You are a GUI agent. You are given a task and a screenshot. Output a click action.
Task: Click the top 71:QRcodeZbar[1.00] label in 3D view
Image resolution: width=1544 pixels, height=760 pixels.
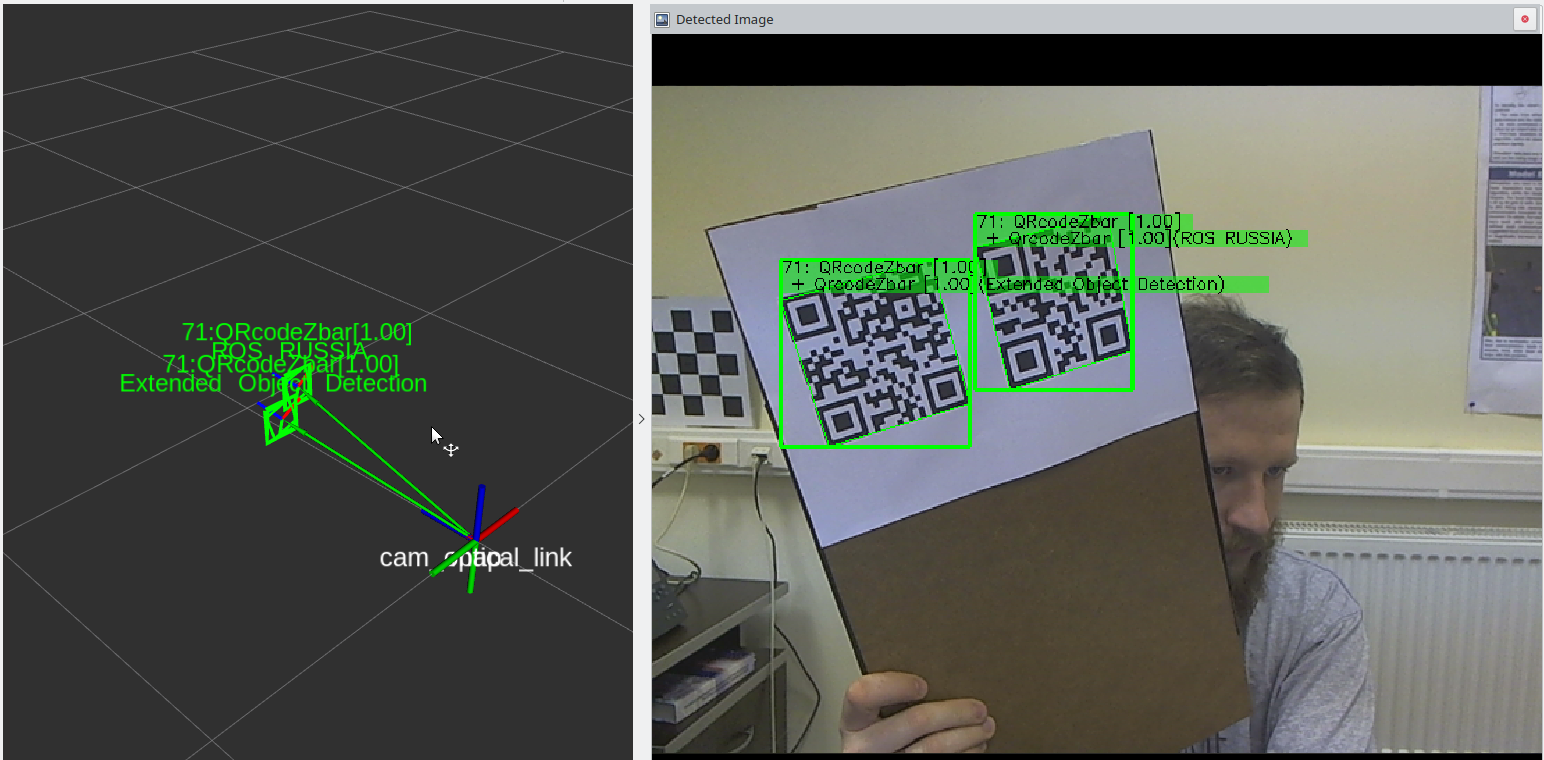point(297,332)
